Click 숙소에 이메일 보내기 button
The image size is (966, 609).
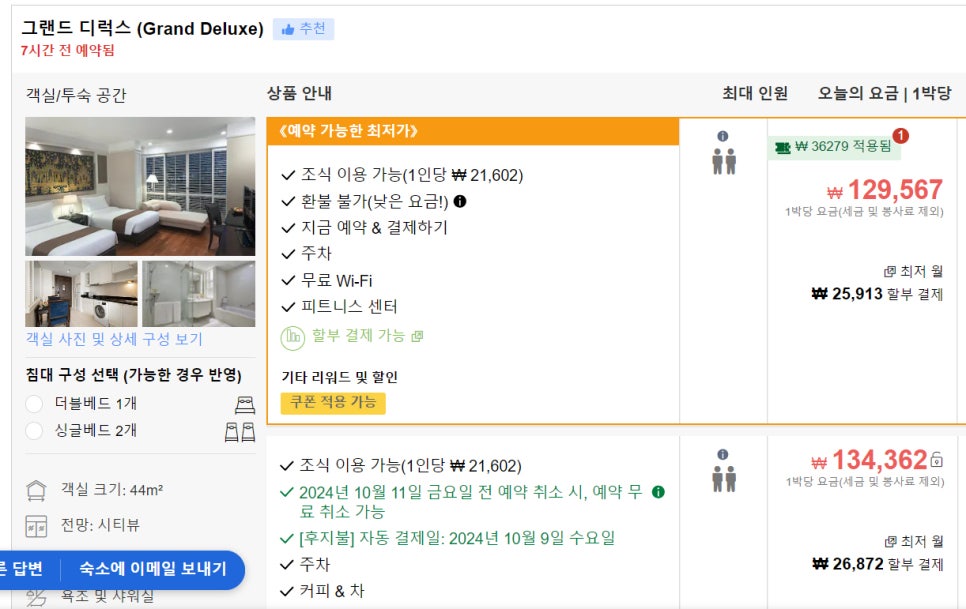153,568
